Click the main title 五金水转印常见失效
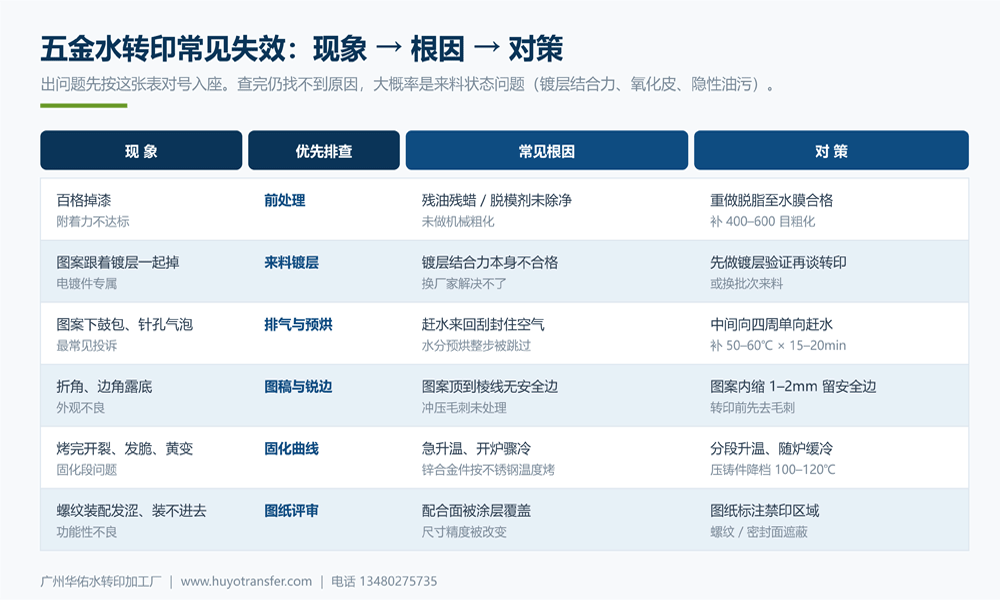Screen dimensions: 1000x600 [163, 49]
